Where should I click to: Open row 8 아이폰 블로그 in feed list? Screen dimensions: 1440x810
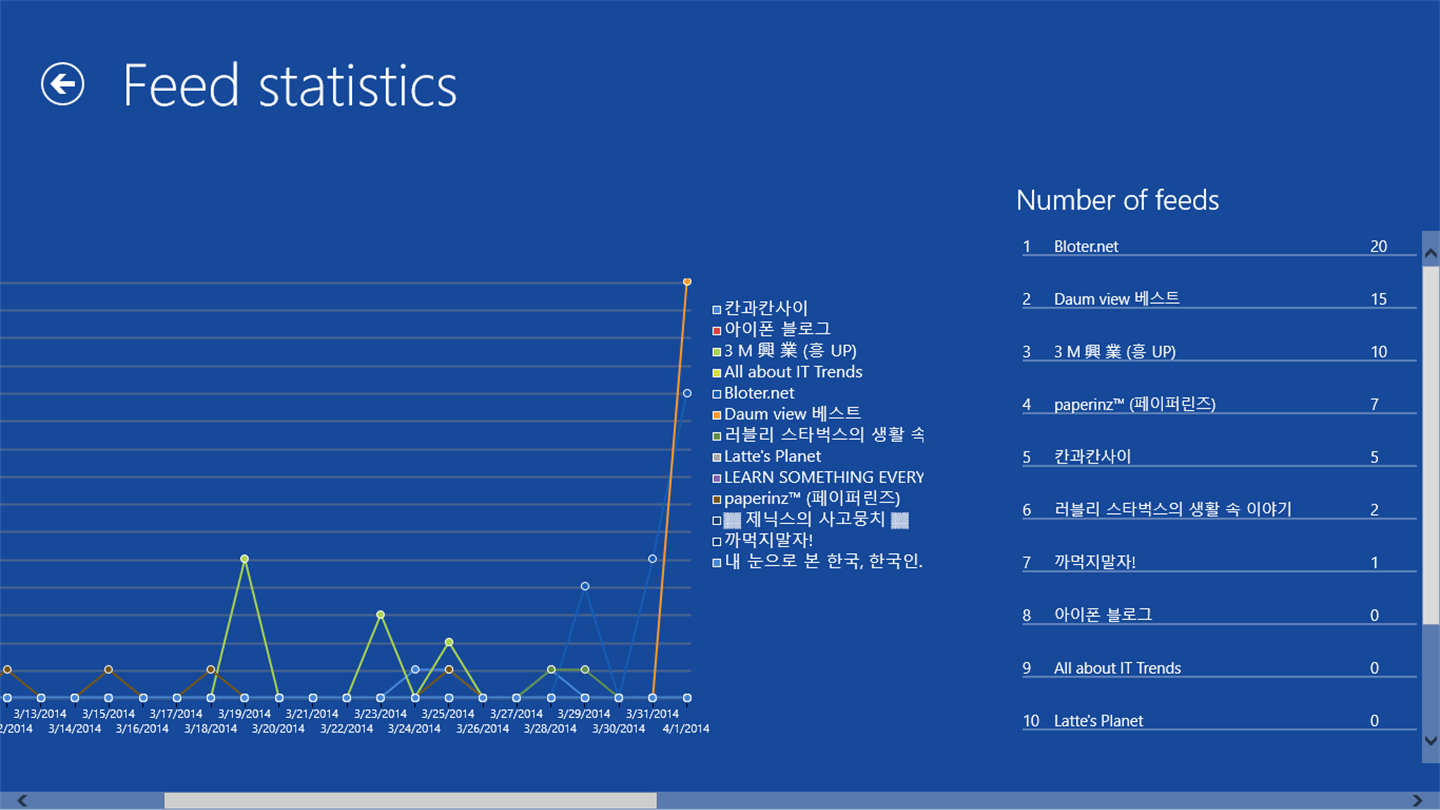click(1219, 615)
